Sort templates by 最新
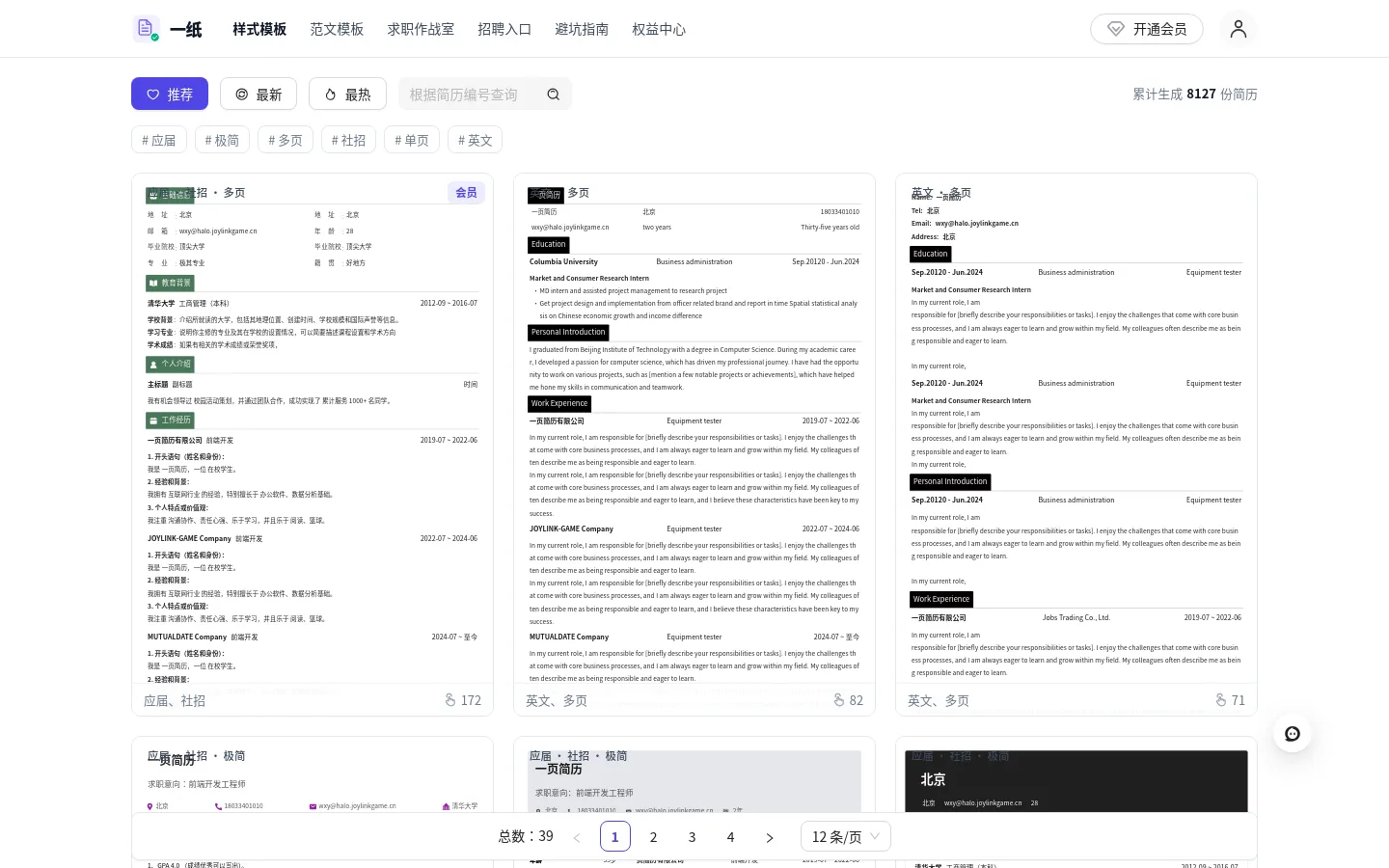This screenshot has height=868, width=1389. [x=259, y=95]
